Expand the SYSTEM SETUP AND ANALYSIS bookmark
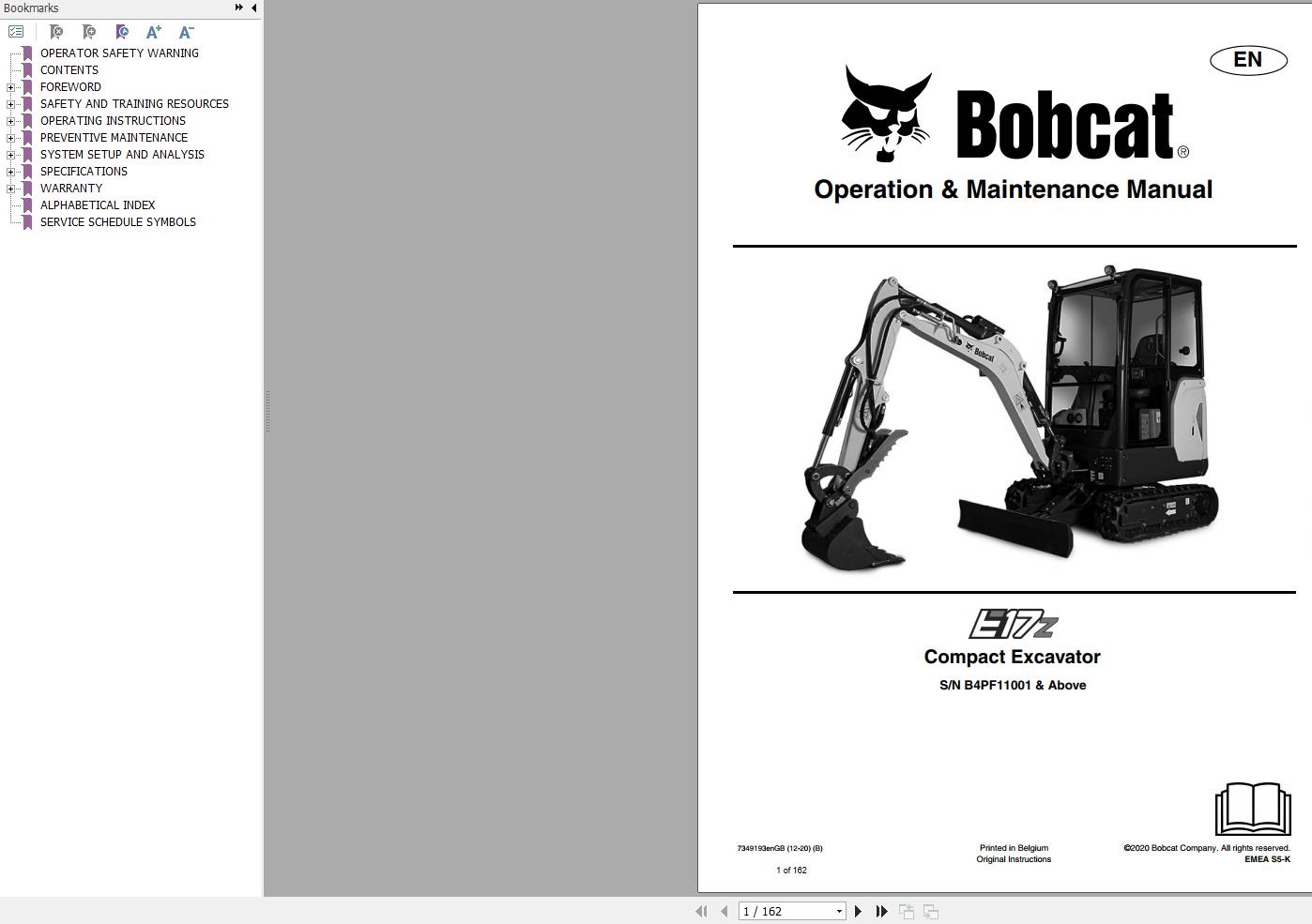 (10, 155)
